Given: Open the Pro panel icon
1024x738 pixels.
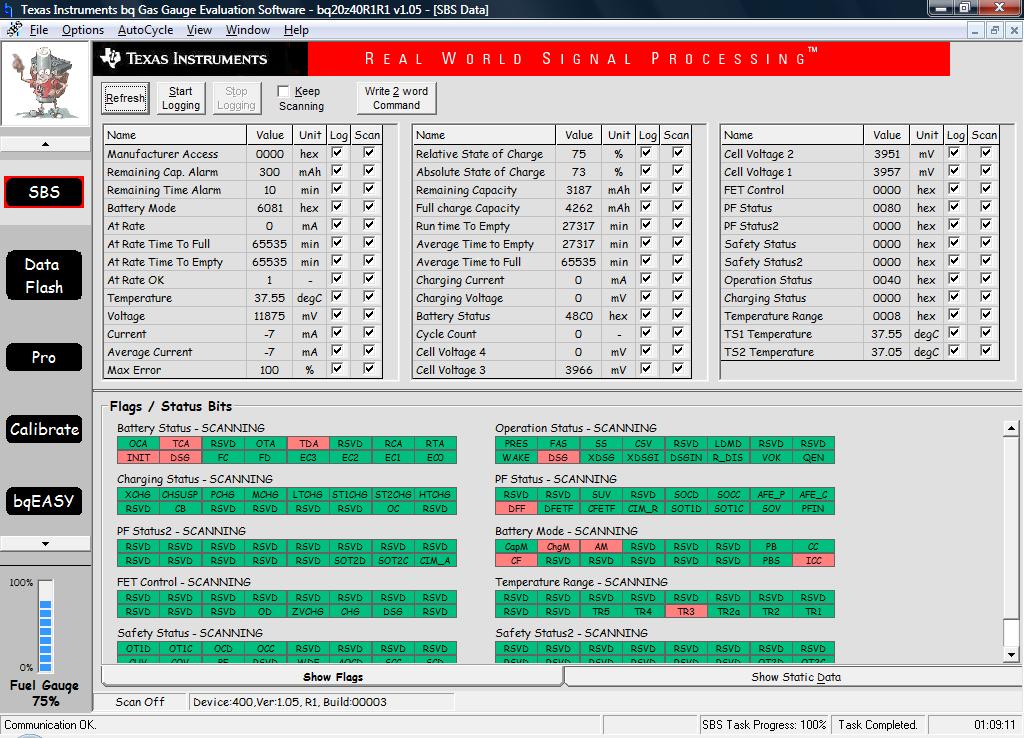Looking at the screenshot, I should (44, 357).
